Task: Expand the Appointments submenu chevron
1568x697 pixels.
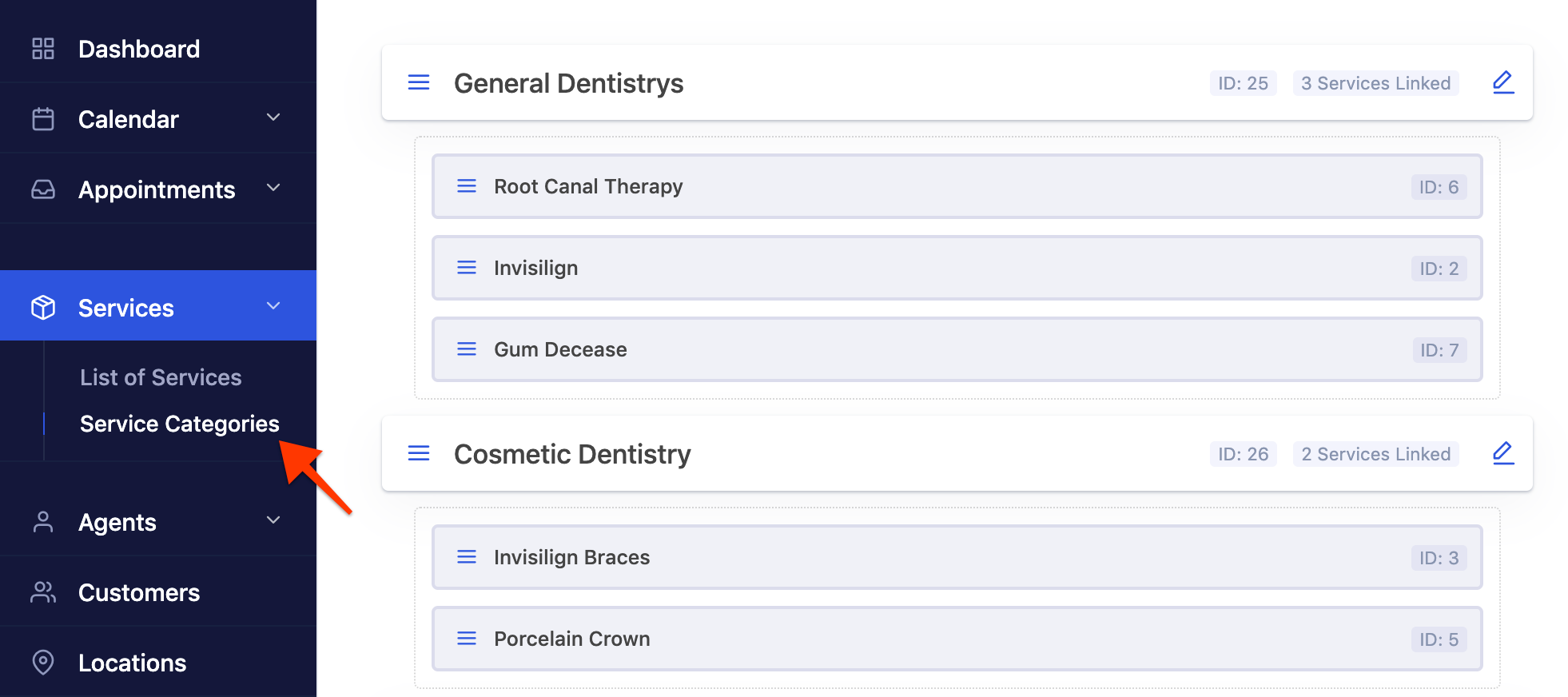Action: (x=273, y=188)
